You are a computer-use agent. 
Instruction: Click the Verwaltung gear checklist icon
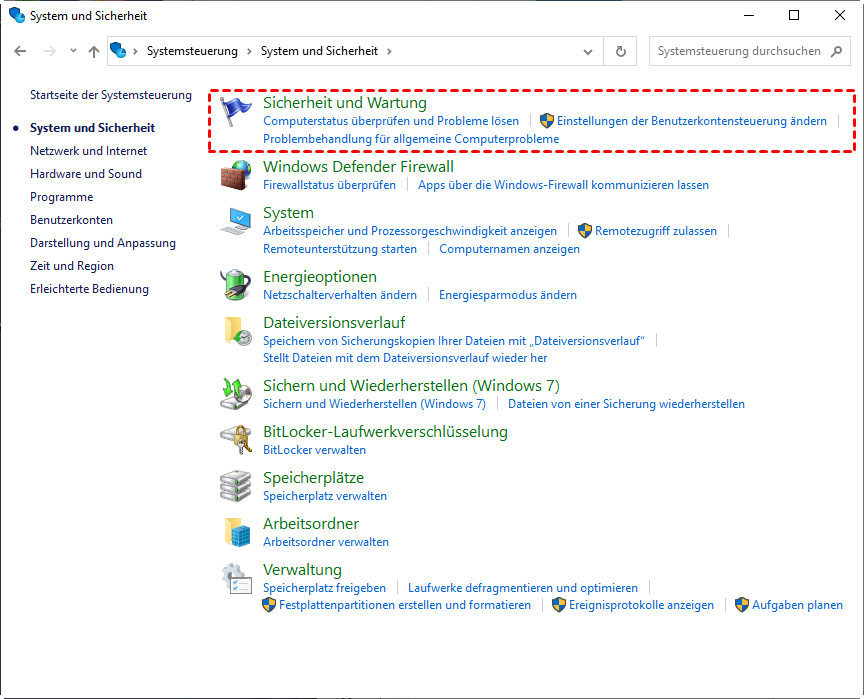tap(237, 578)
